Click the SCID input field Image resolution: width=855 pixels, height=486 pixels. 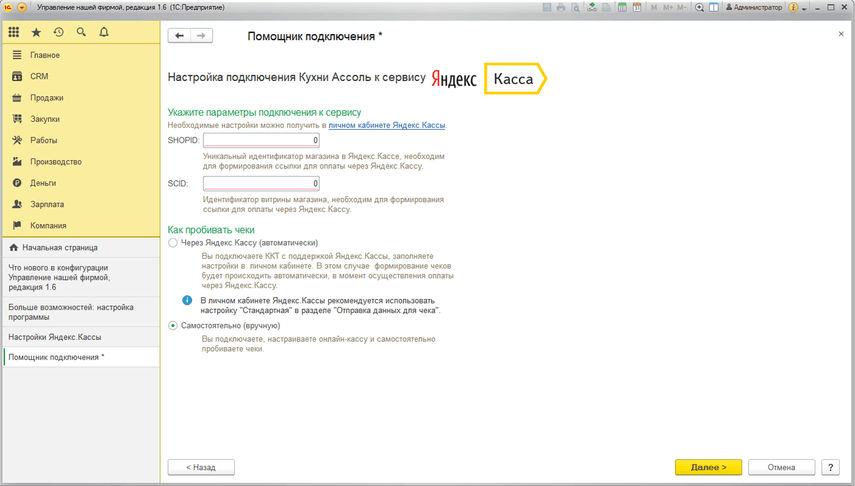261,183
